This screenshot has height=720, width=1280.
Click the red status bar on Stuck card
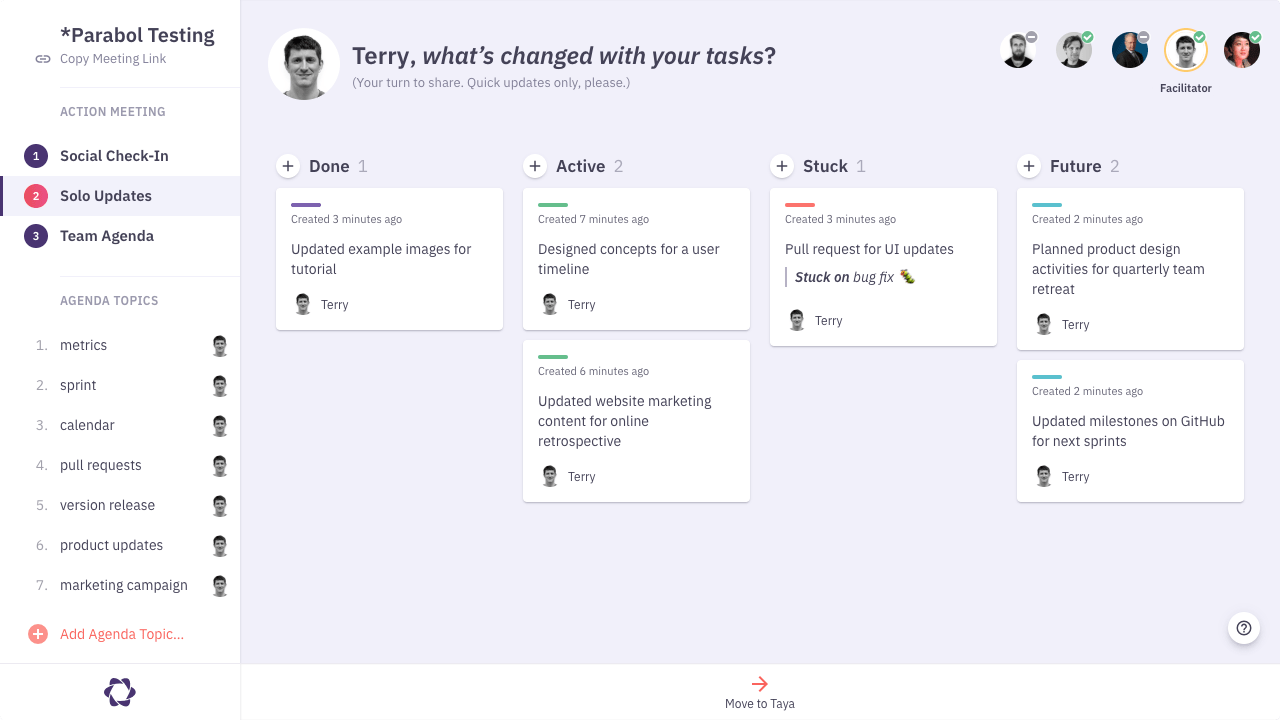(800, 205)
